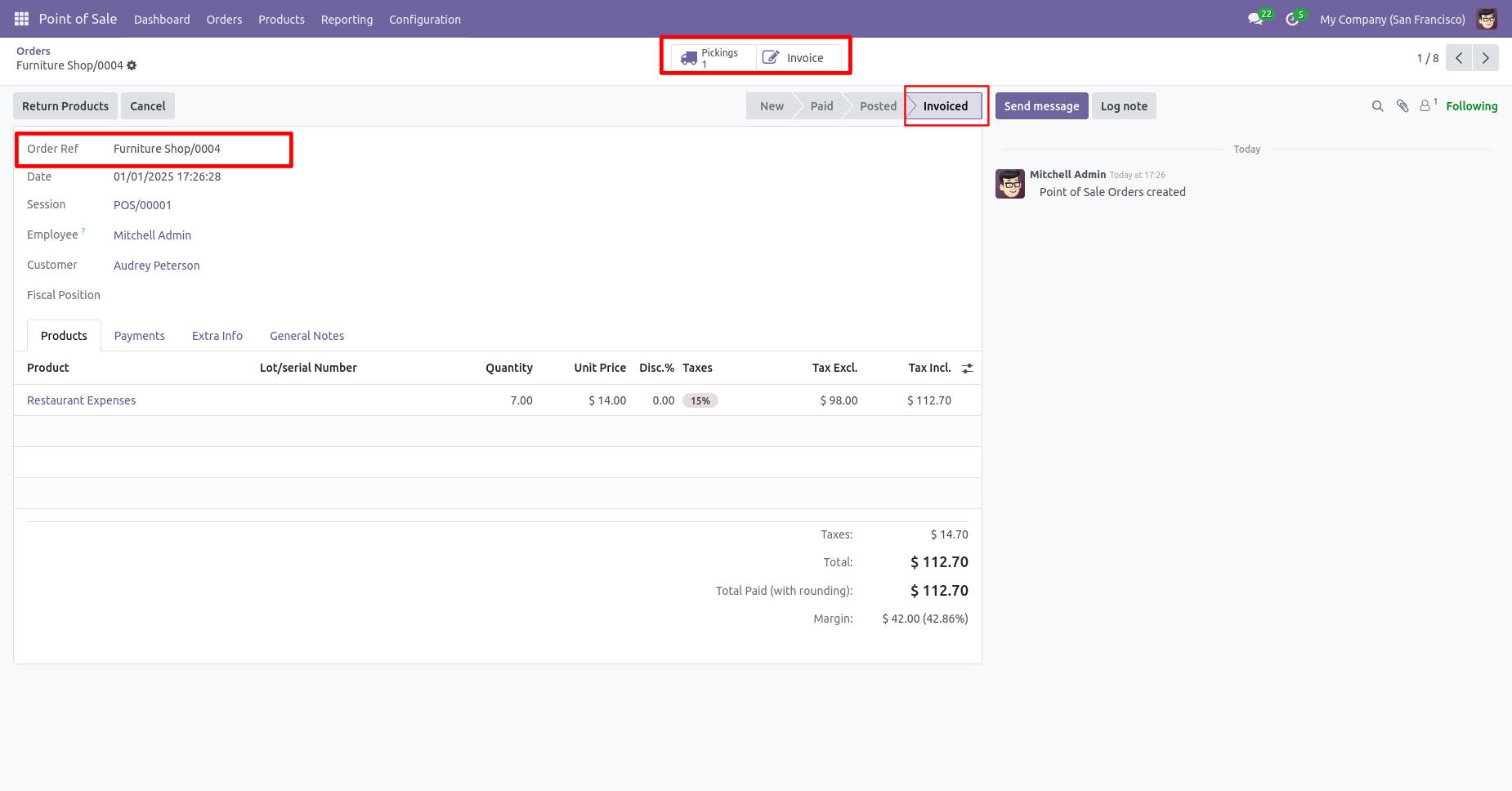This screenshot has width=1512, height=791.
Task: Switch to the Payments tab
Action: pyautogui.click(x=140, y=336)
